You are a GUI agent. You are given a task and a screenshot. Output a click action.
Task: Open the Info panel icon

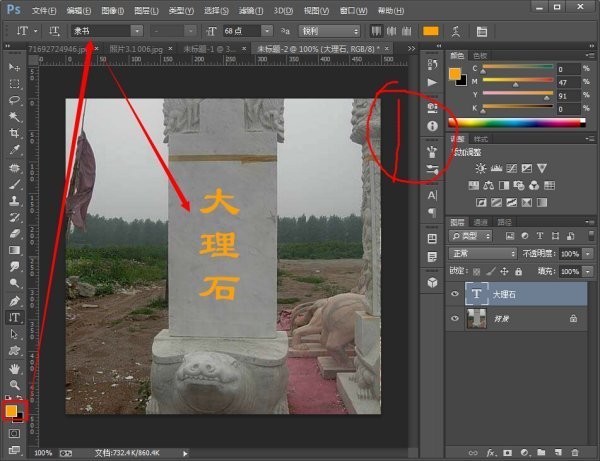[x=432, y=127]
